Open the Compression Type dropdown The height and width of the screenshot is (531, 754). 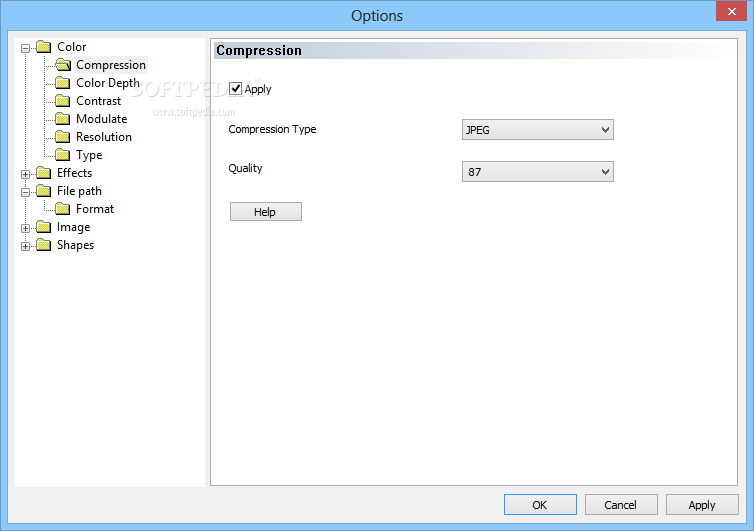(x=537, y=130)
